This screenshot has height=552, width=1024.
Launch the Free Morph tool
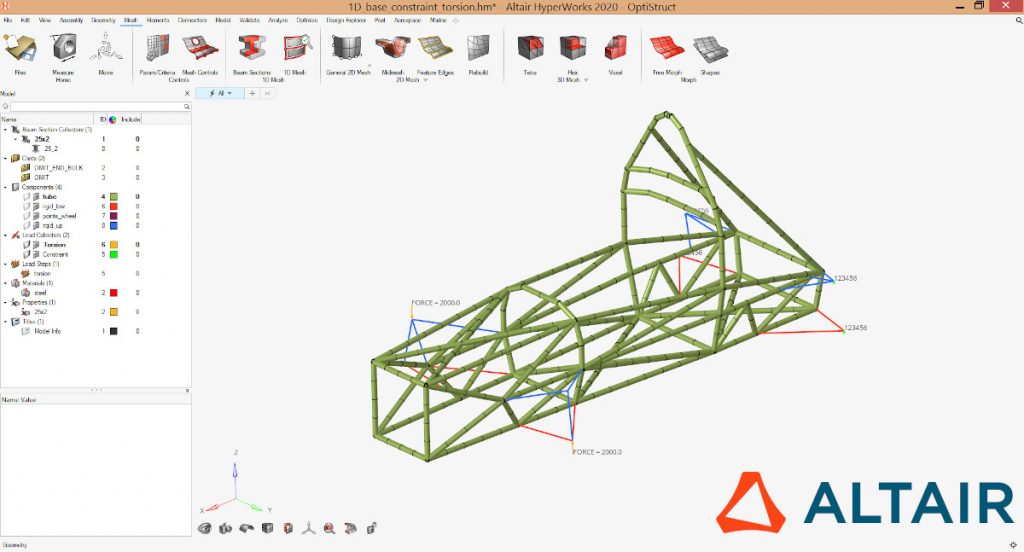[666, 51]
